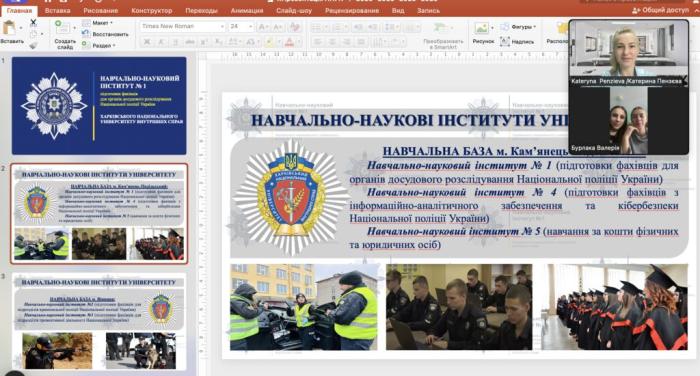Toggle underline formatting

click(175, 42)
